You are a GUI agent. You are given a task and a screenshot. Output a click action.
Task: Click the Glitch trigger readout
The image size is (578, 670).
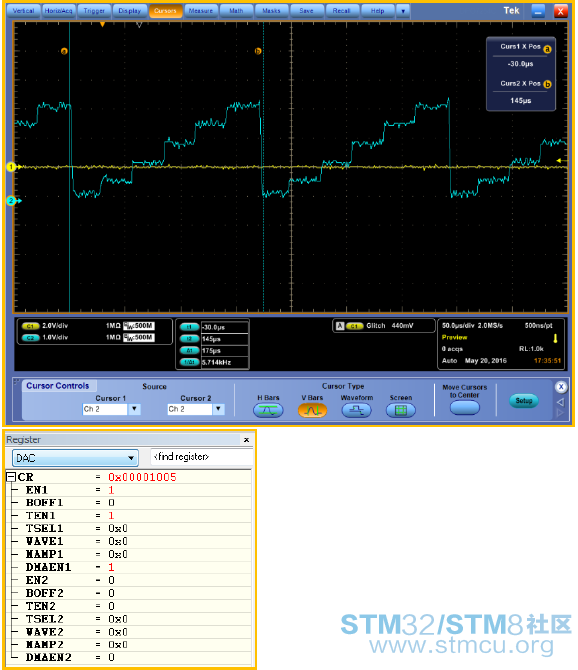click(384, 326)
